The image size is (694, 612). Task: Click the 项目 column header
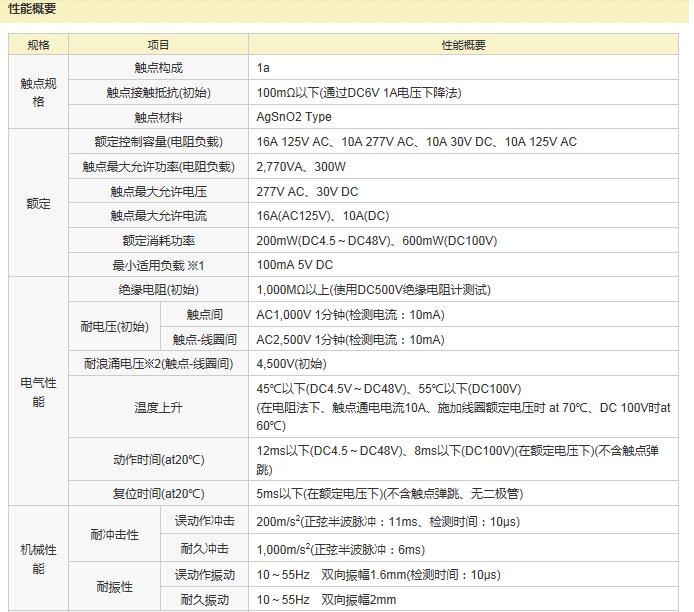tap(158, 45)
